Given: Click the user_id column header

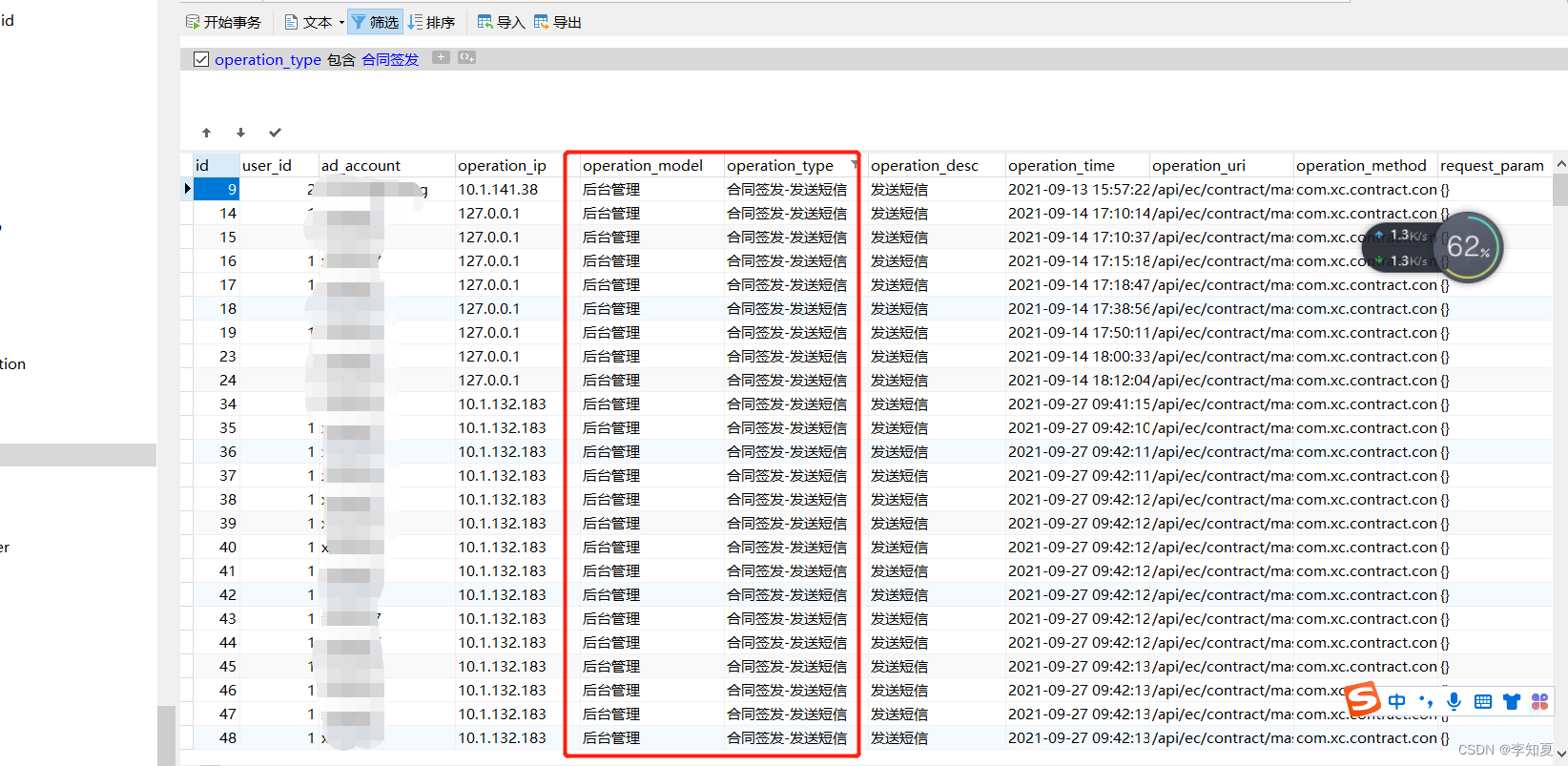Looking at the screenshot, I should click(x=279, y=165).
